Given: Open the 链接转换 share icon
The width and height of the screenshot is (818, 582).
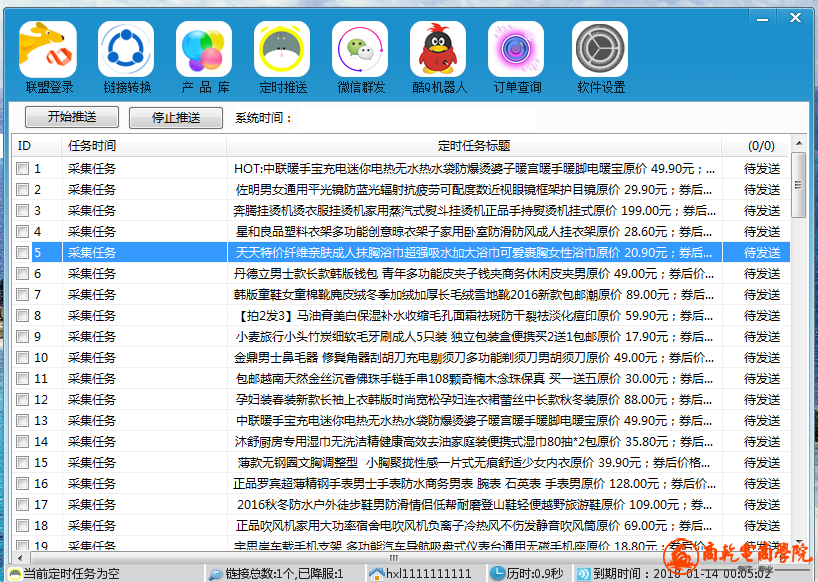Looking at the screenshot, I should 126,50.
